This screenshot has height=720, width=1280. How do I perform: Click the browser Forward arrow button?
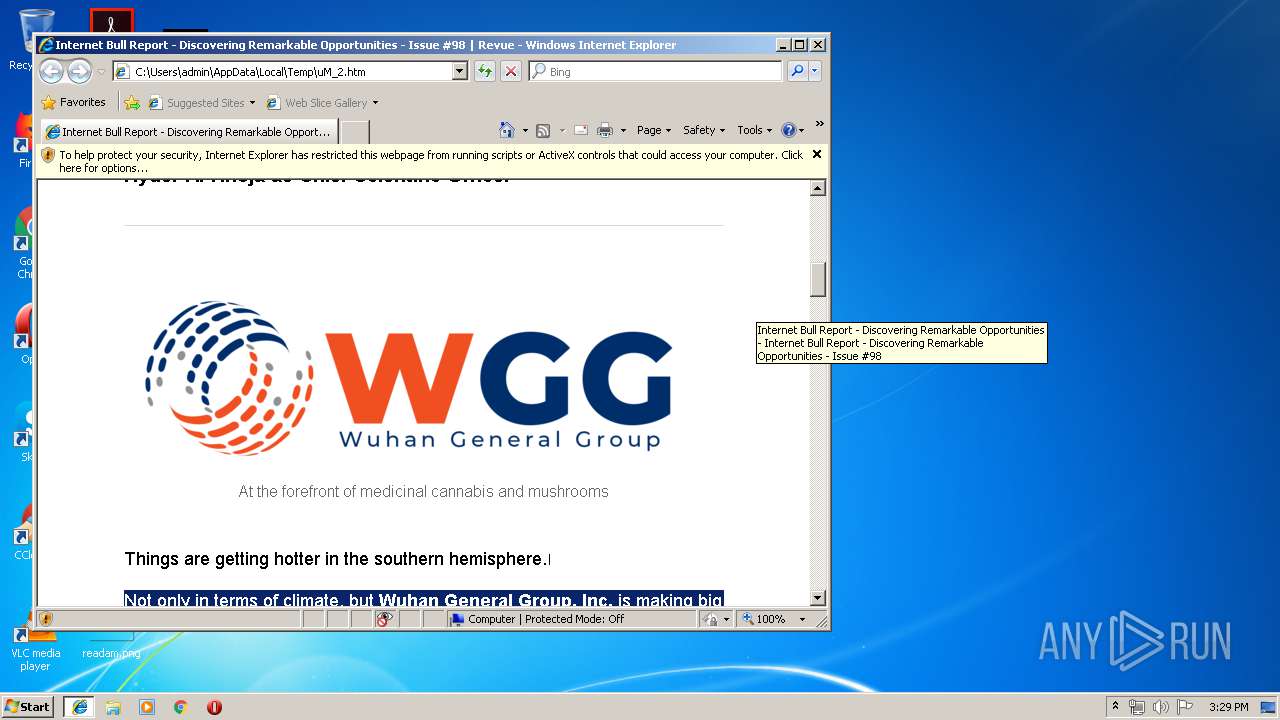pyautogui.click(x=79, y=71)
